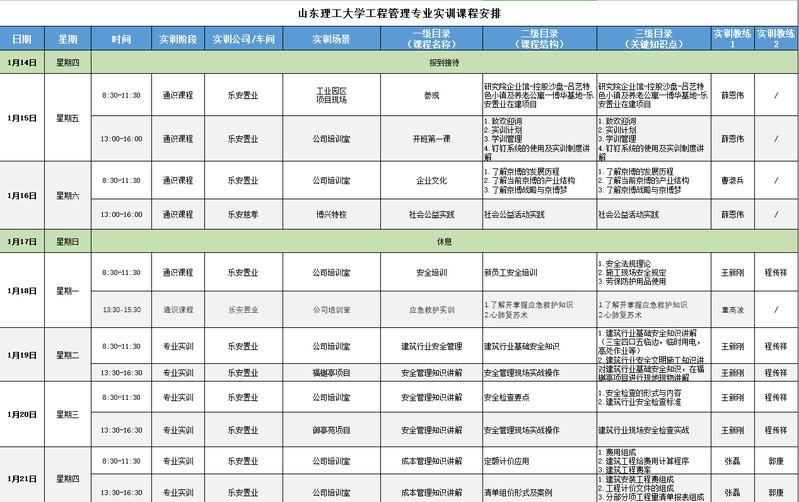Select the 日期 column header
Screen dimensions: 799x502
22,39
